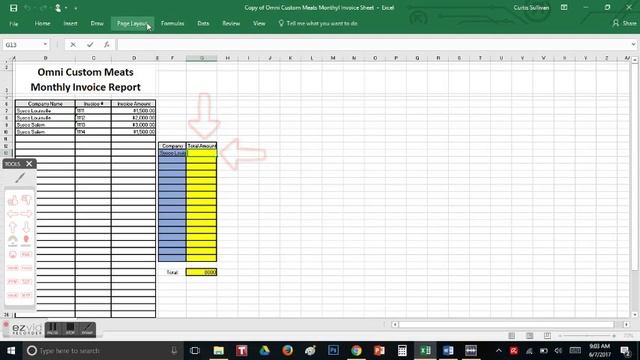Click the Undo arrow in the quick access toolbar
640x360 pixels.
tap(27, 8)
